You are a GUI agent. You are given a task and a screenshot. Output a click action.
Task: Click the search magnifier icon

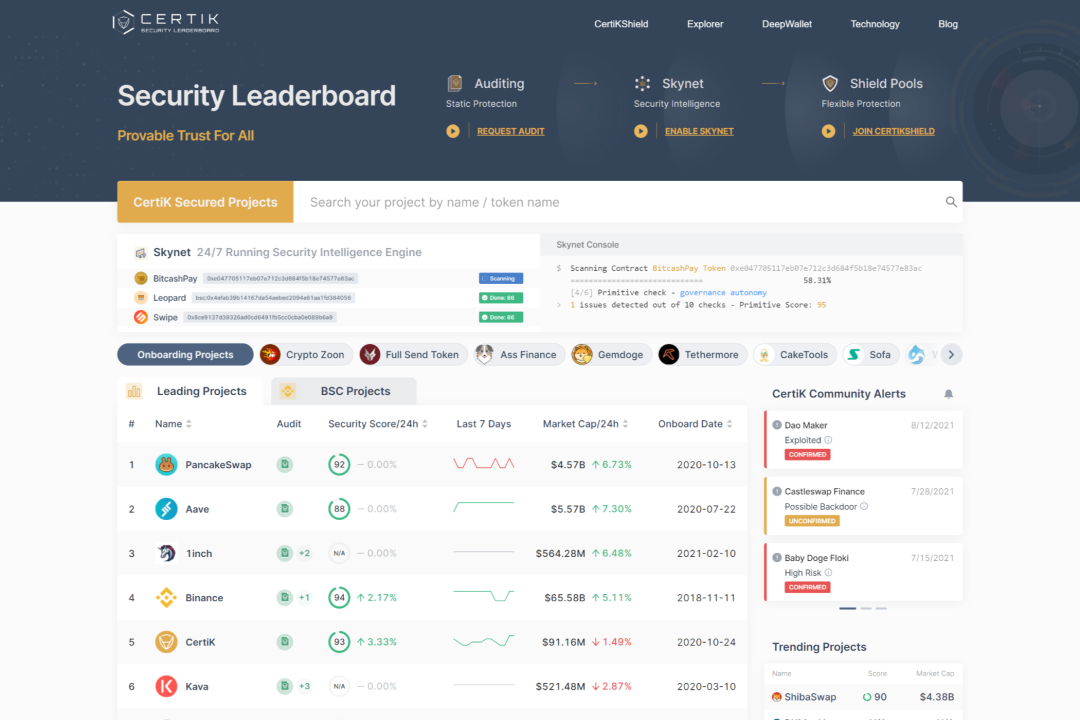click(x=951, y=202)
